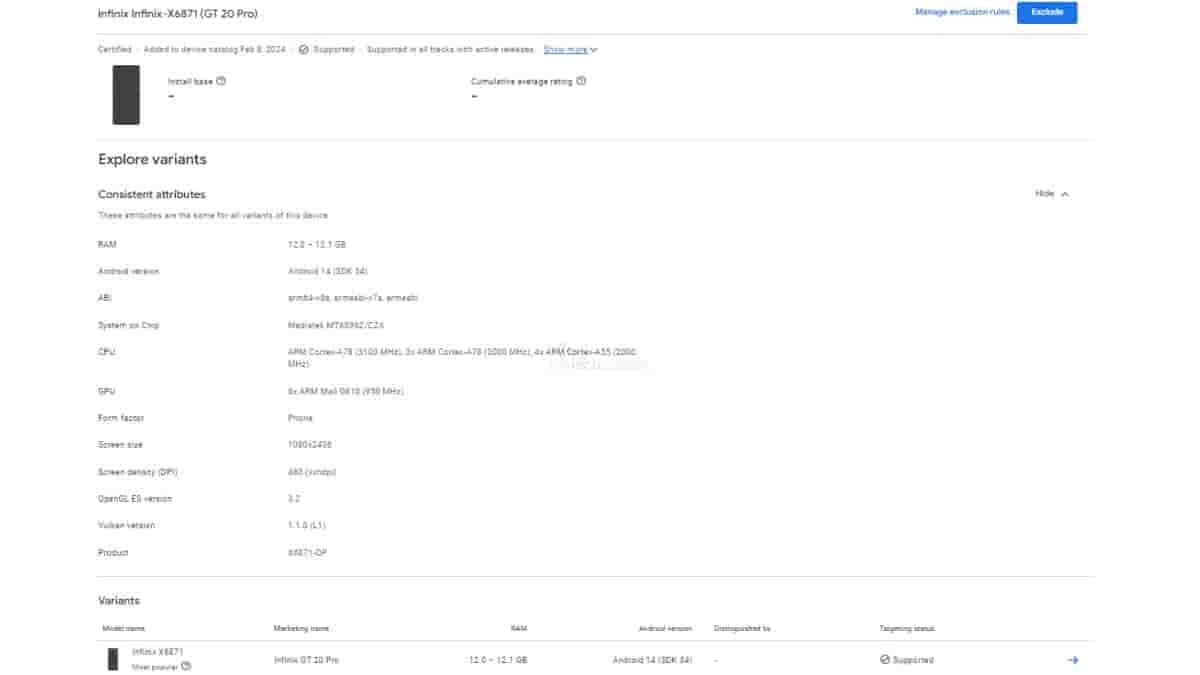The height and width of the screenshot is (675, 1200).
Task: Click the Targeting status column header
Action: pyautogui.click(x=907, y=628)
